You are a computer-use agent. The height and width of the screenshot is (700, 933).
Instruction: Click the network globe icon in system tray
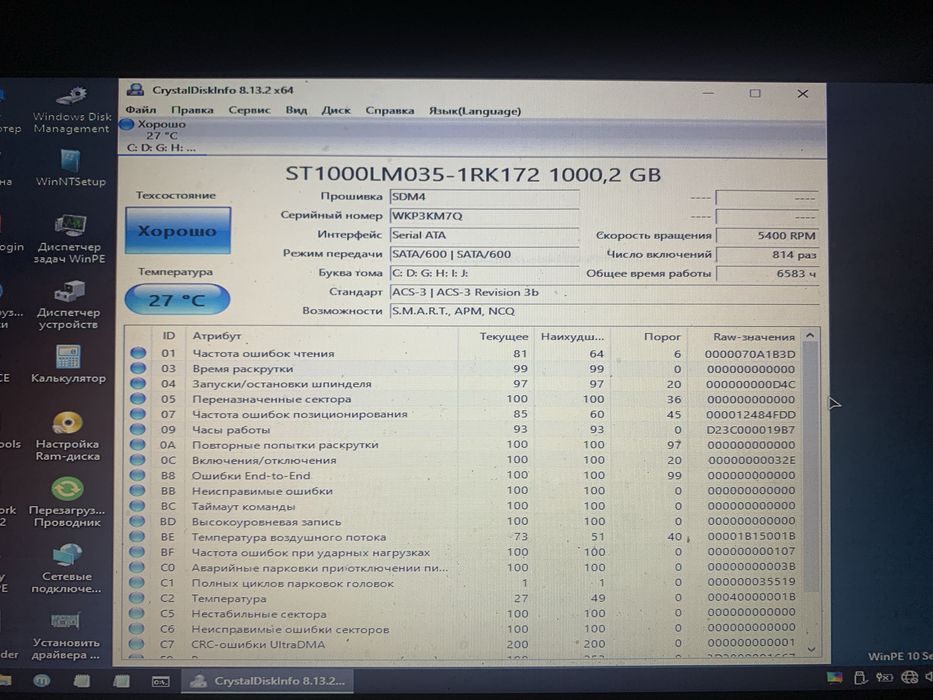click(909, 677)
